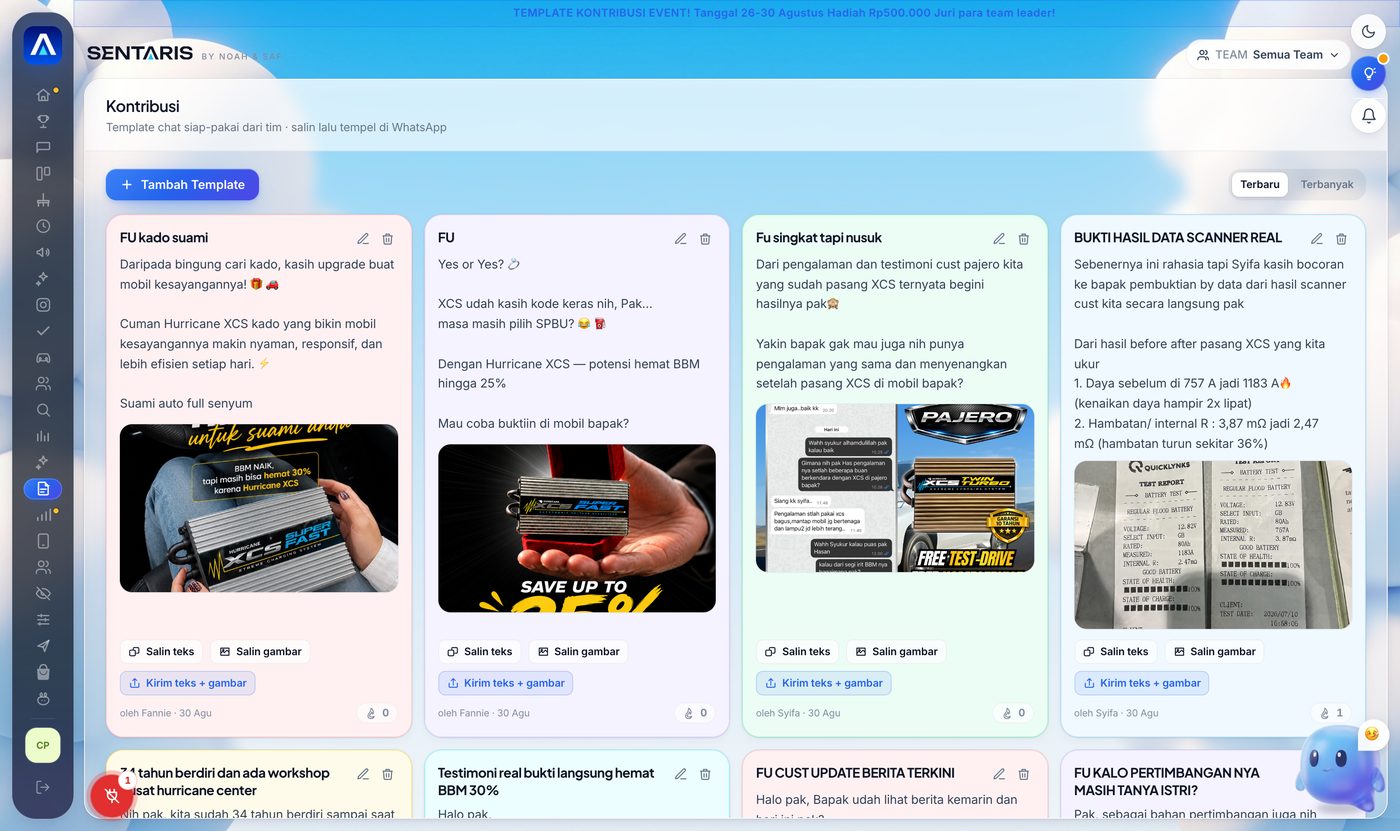Select the Terbaru sort option
The image size is (1400, 831).
click(1260, 184)
